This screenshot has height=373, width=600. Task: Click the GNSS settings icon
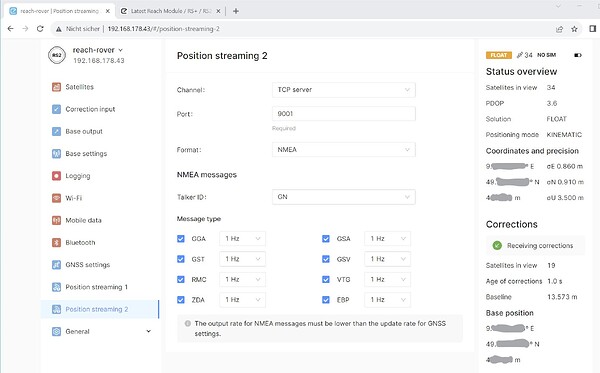click(x=56, y=264)
